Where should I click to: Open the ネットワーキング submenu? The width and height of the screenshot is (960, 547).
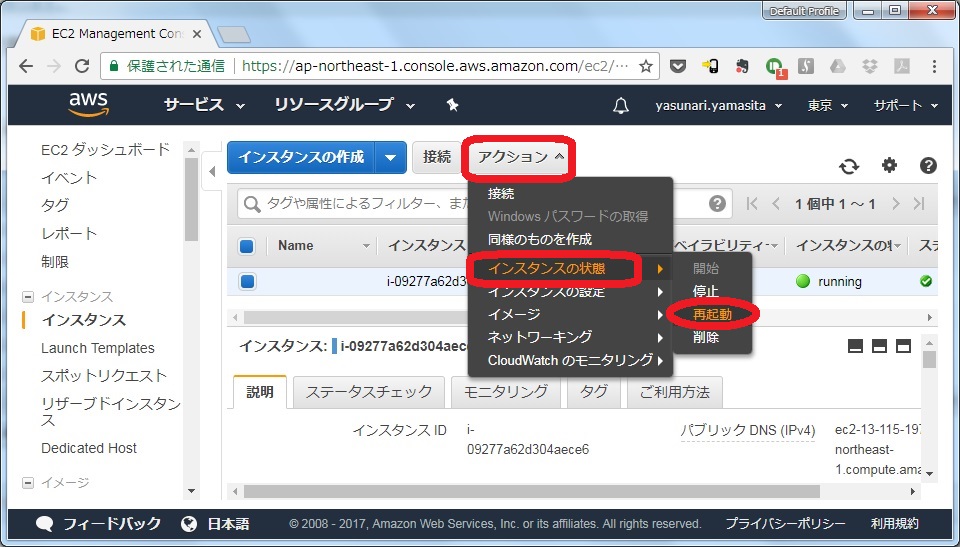[x=571, y=337]
